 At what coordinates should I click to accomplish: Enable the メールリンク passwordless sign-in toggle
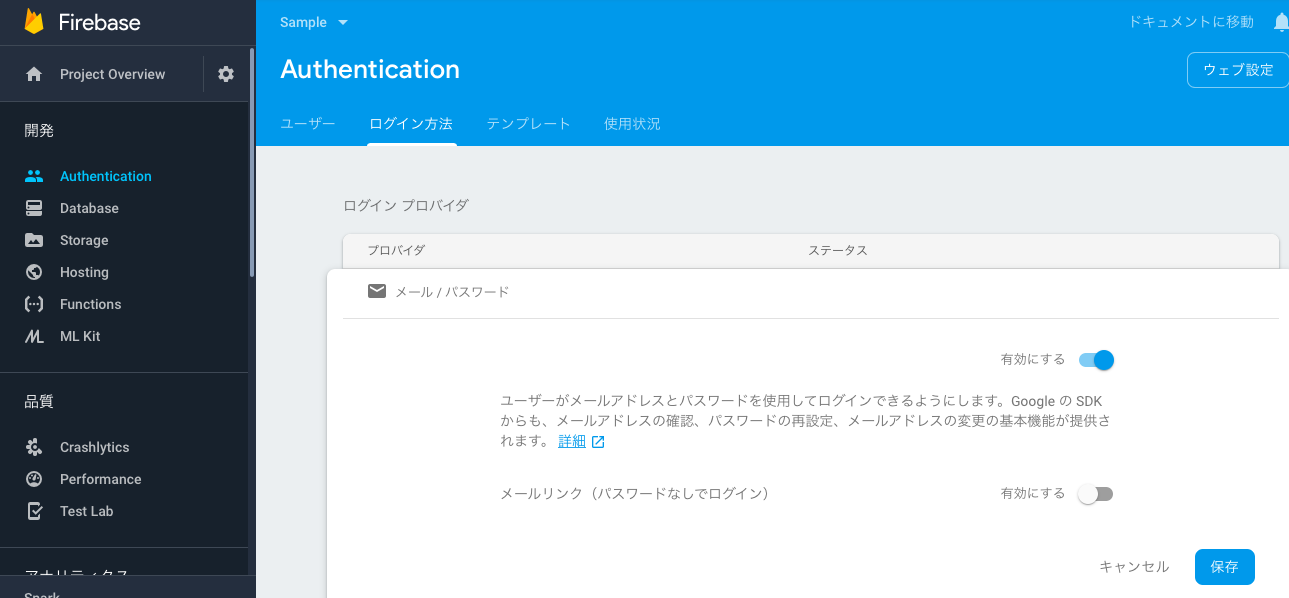click(1095, 493)
